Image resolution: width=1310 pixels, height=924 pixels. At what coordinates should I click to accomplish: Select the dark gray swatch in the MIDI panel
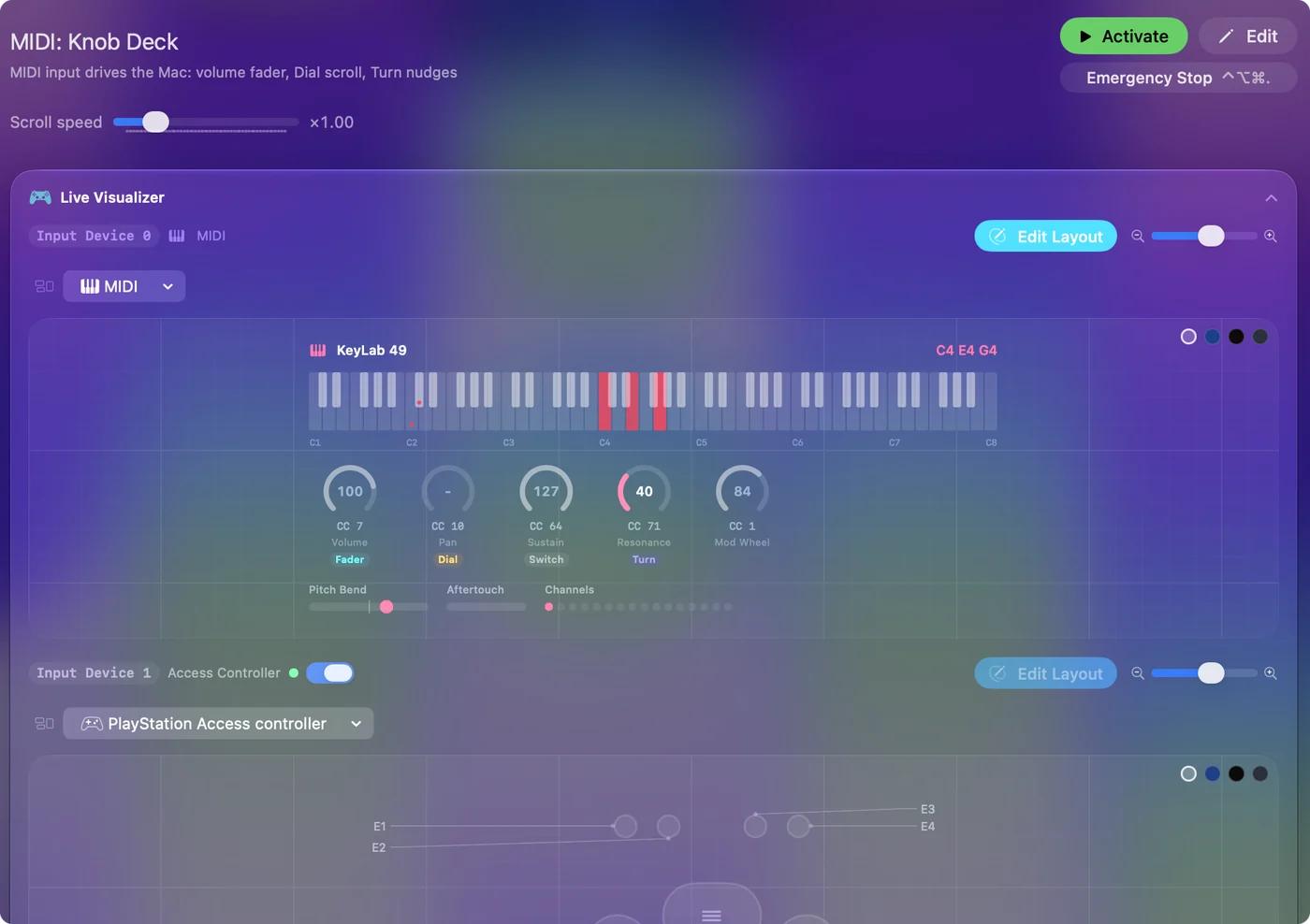click(x=1260, y=337)
